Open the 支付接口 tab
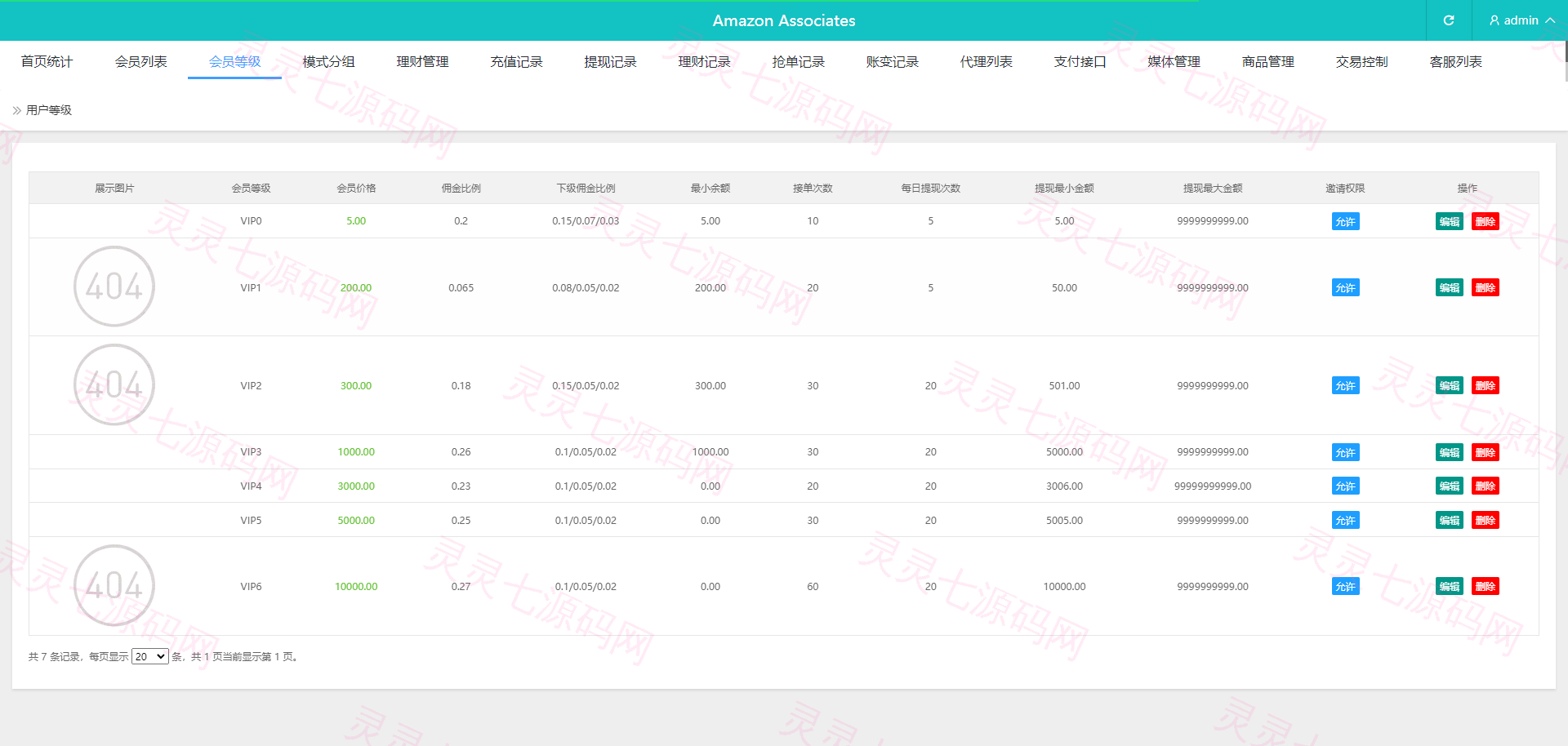 [x=1080, y=62]
